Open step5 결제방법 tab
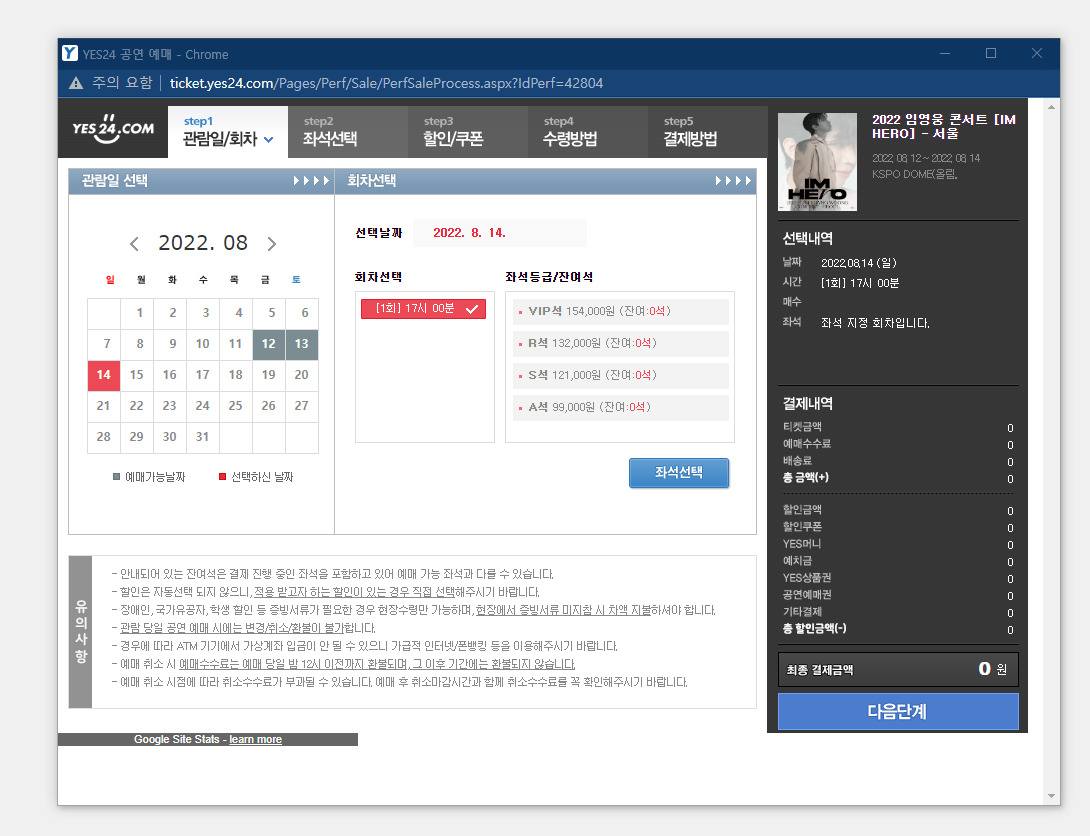 pyautogui.click(x=707, y=132)
